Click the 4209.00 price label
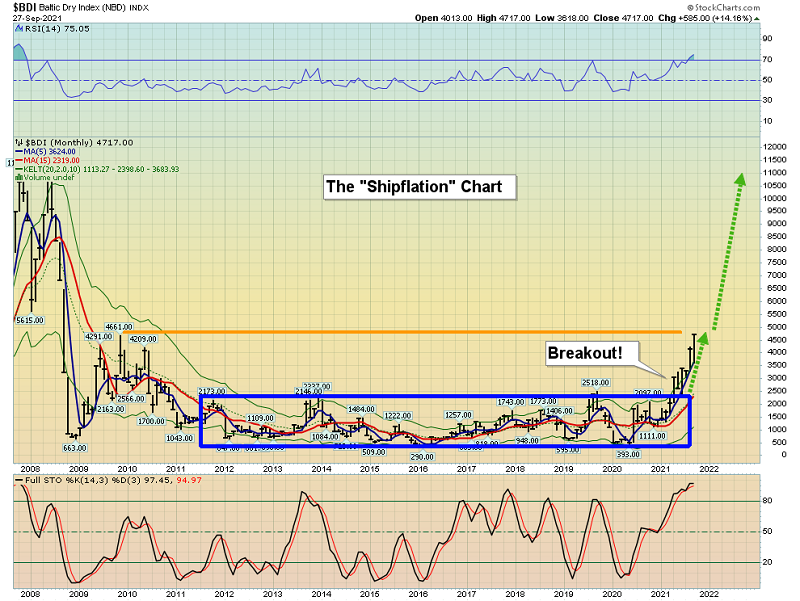Viewport: 800px width, 601px height. click(143, 339)
